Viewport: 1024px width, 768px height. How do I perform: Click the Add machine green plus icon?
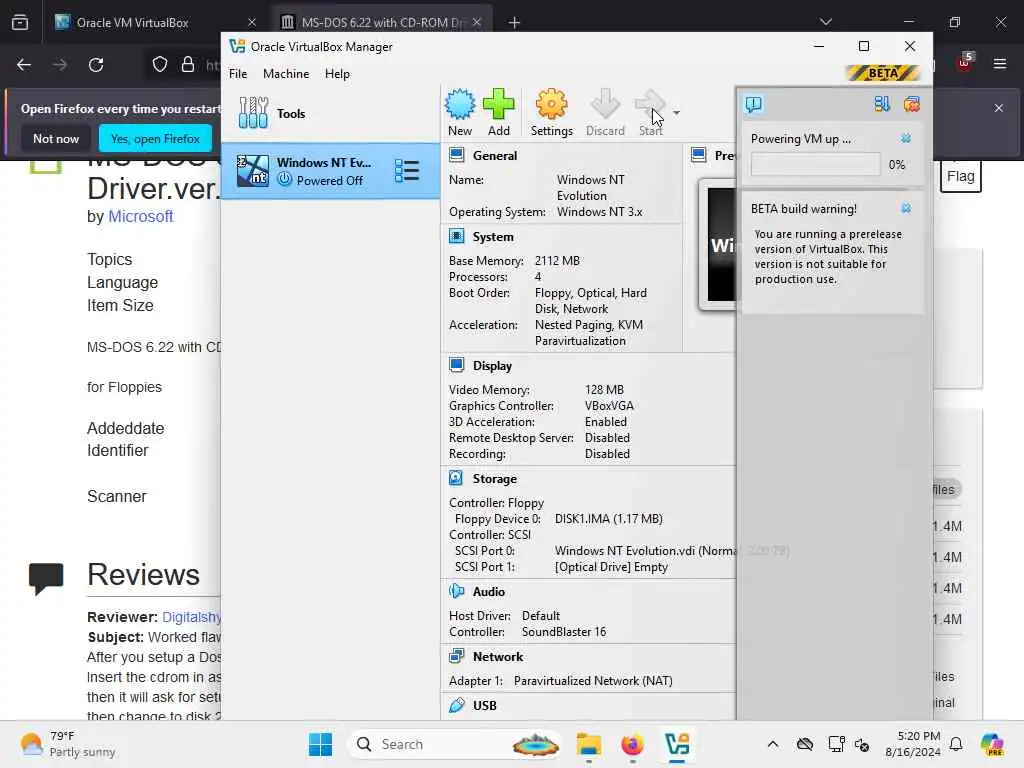499,104
